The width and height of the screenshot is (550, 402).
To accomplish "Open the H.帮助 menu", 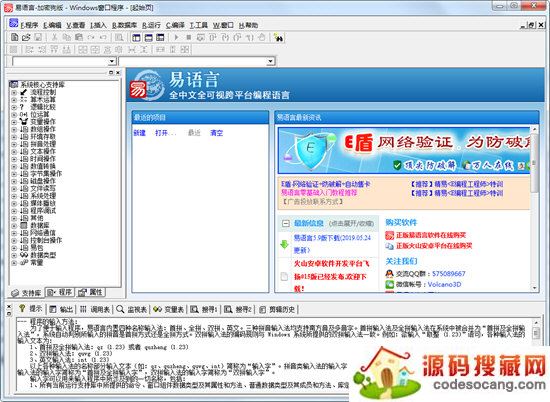I will pyautogui.click(x=248, y=25).
